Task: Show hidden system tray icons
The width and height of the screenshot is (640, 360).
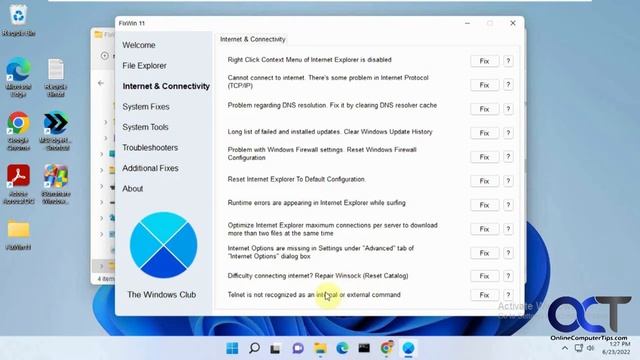Action: 565,348
